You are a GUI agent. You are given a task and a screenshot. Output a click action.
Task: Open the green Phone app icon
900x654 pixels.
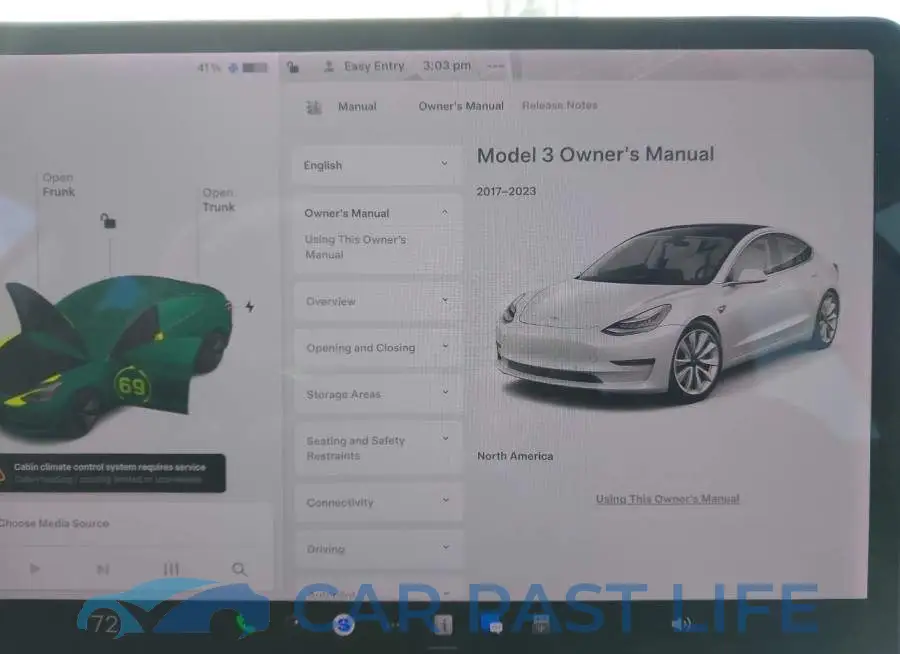(x=245, y=624)
